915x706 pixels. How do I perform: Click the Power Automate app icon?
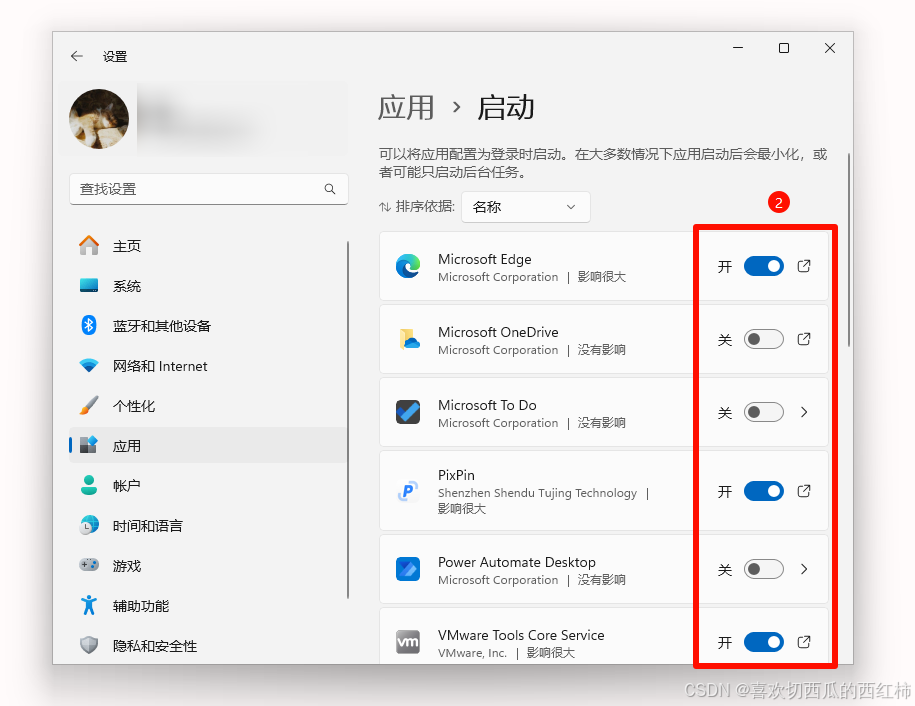click(x=408, y=569)
